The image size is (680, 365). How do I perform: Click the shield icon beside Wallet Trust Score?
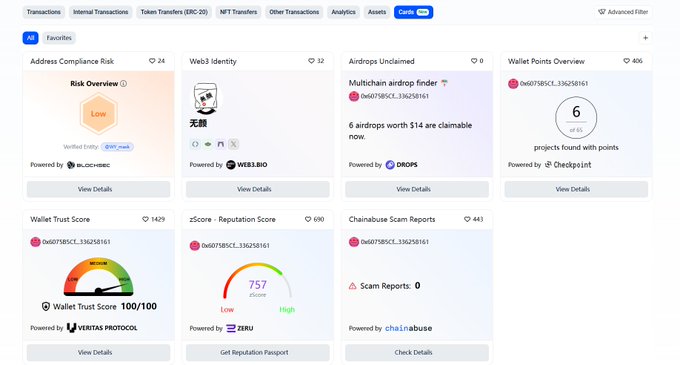pyautogui.click(x=46, y=306)
